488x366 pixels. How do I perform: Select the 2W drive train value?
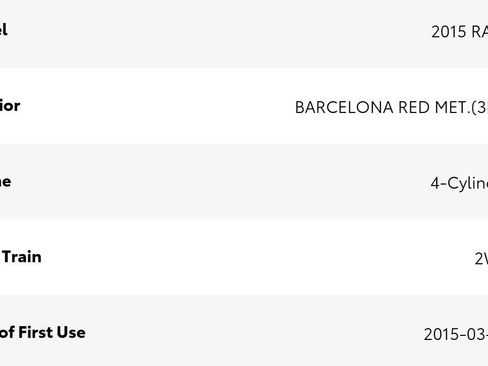click(481, 259)
